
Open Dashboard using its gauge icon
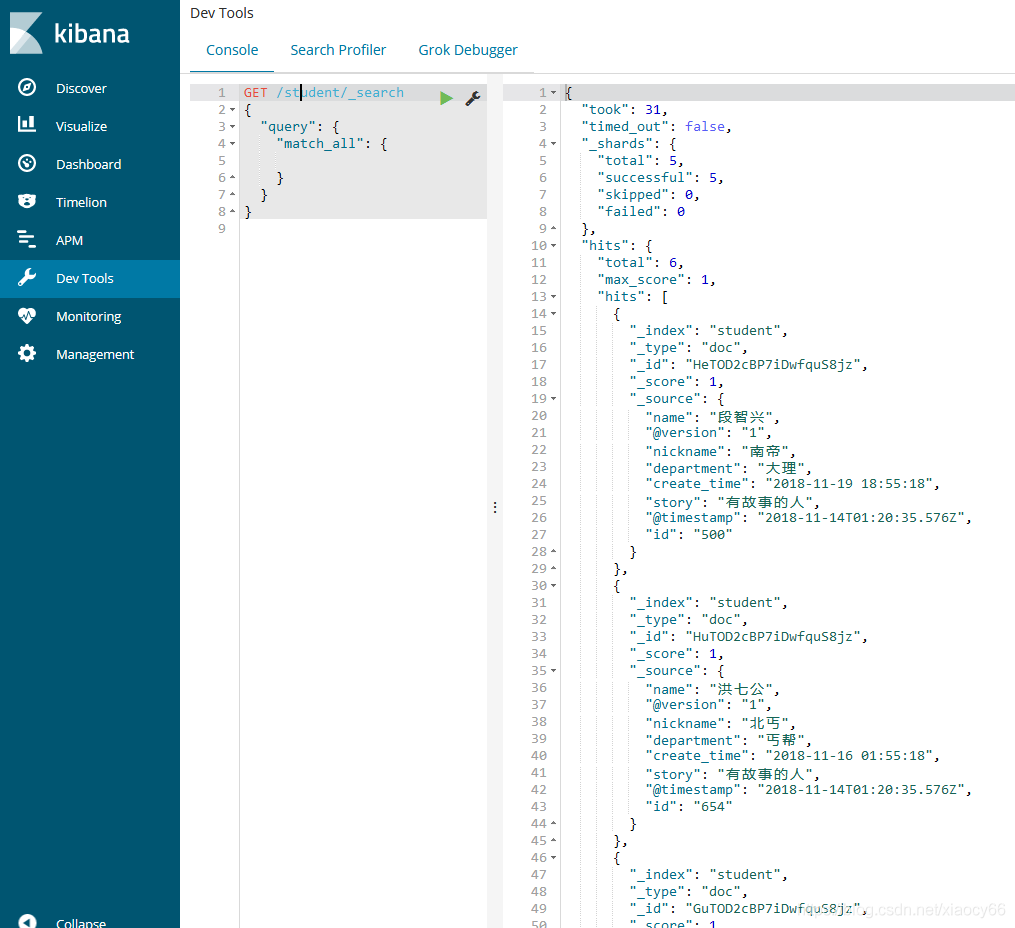point(27,164)
